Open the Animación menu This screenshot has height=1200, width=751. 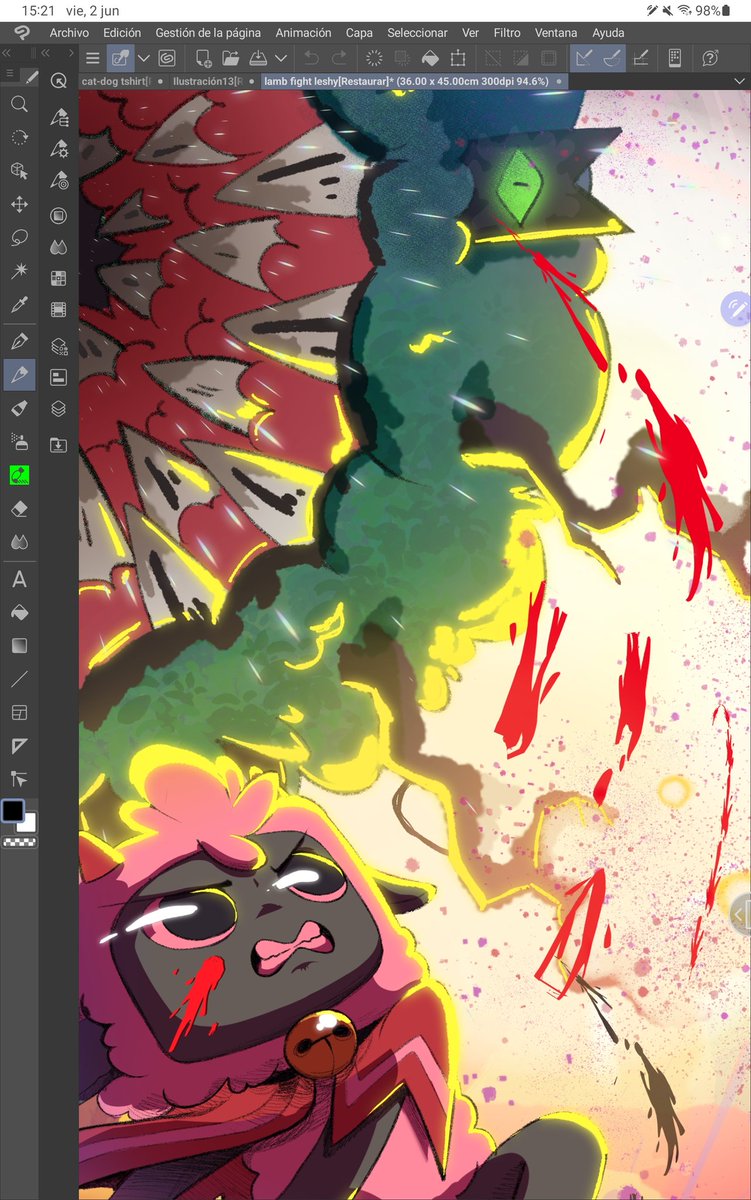[x=304, y=33]
